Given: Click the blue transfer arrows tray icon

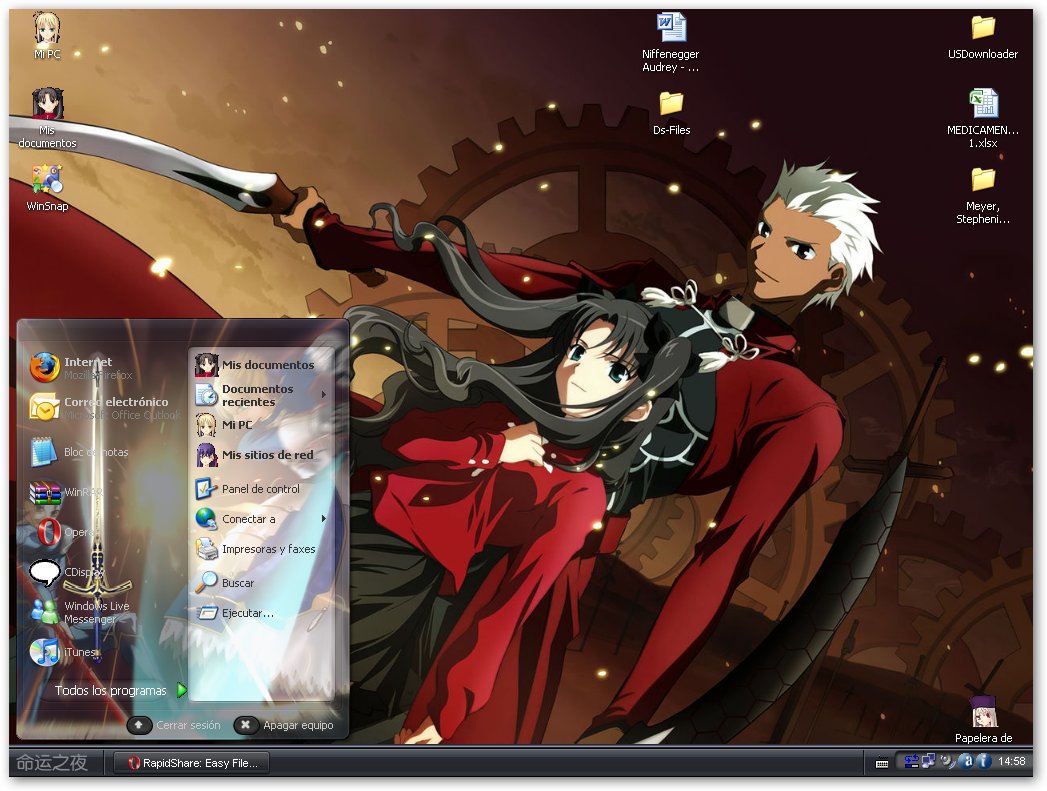Looking at the screenshot, I should pos(911,761).
